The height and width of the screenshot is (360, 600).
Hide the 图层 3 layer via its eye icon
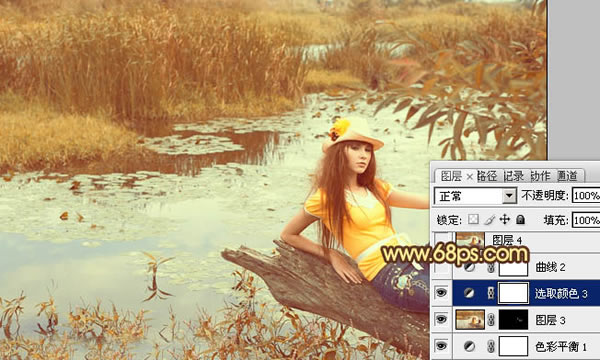point(441,319)
